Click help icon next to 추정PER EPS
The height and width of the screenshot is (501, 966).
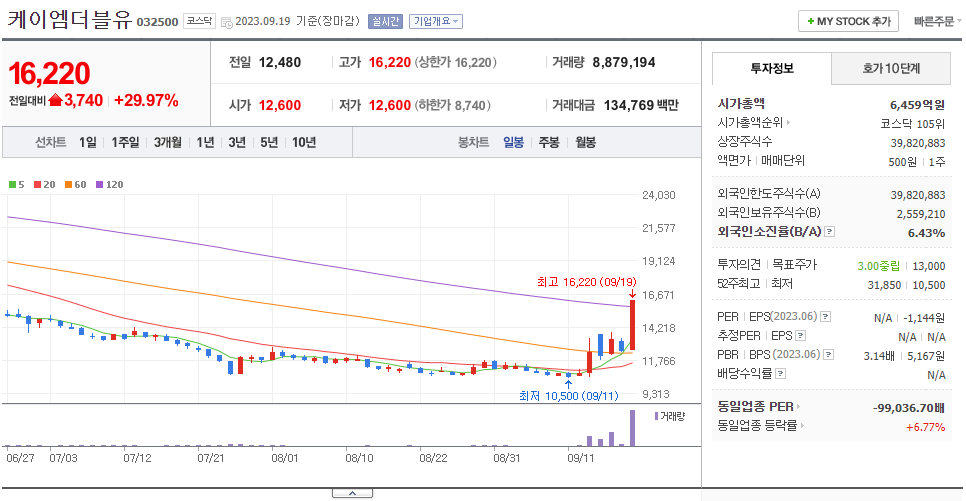tap(800, 336)
